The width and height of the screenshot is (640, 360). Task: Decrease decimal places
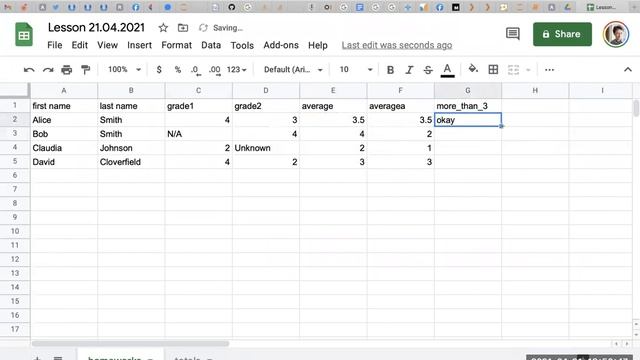coord(196,70)
